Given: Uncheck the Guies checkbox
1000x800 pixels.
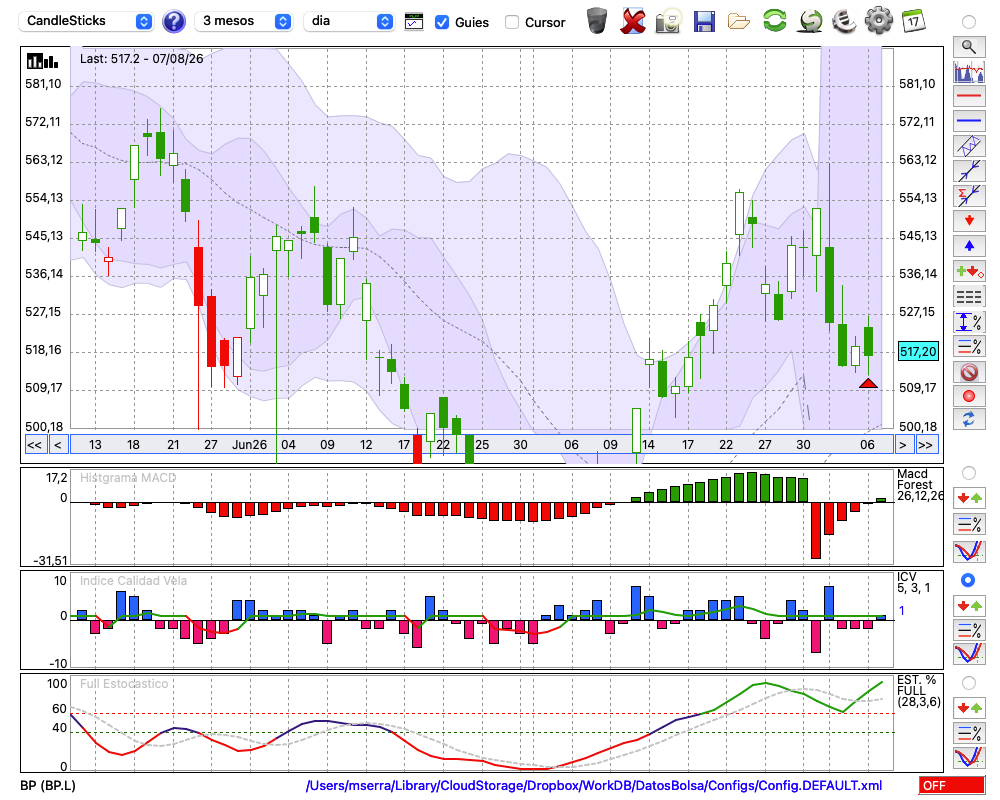Looking at the screenshot, I should [441, 22].
